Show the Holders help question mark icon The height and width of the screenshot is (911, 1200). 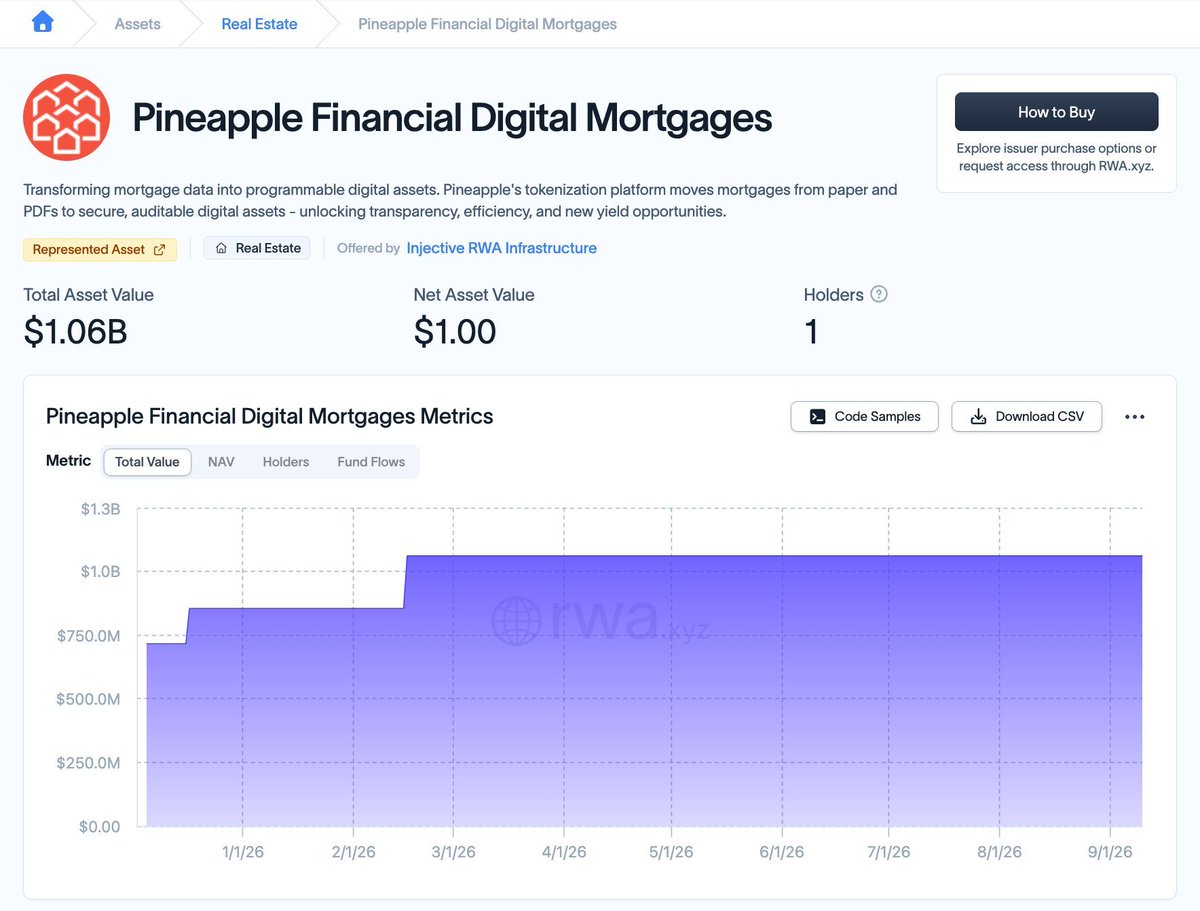tap(879, 294)
